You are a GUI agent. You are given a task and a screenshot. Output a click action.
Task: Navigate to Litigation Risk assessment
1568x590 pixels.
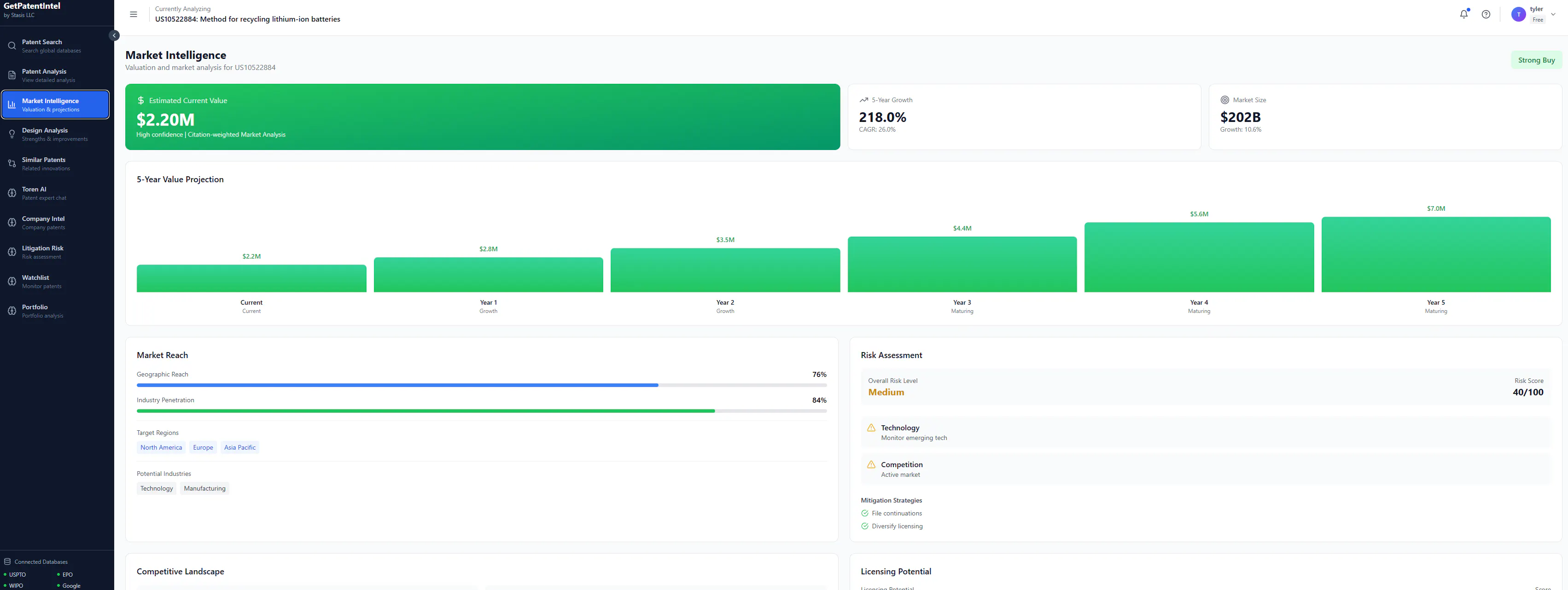point(55,252)
